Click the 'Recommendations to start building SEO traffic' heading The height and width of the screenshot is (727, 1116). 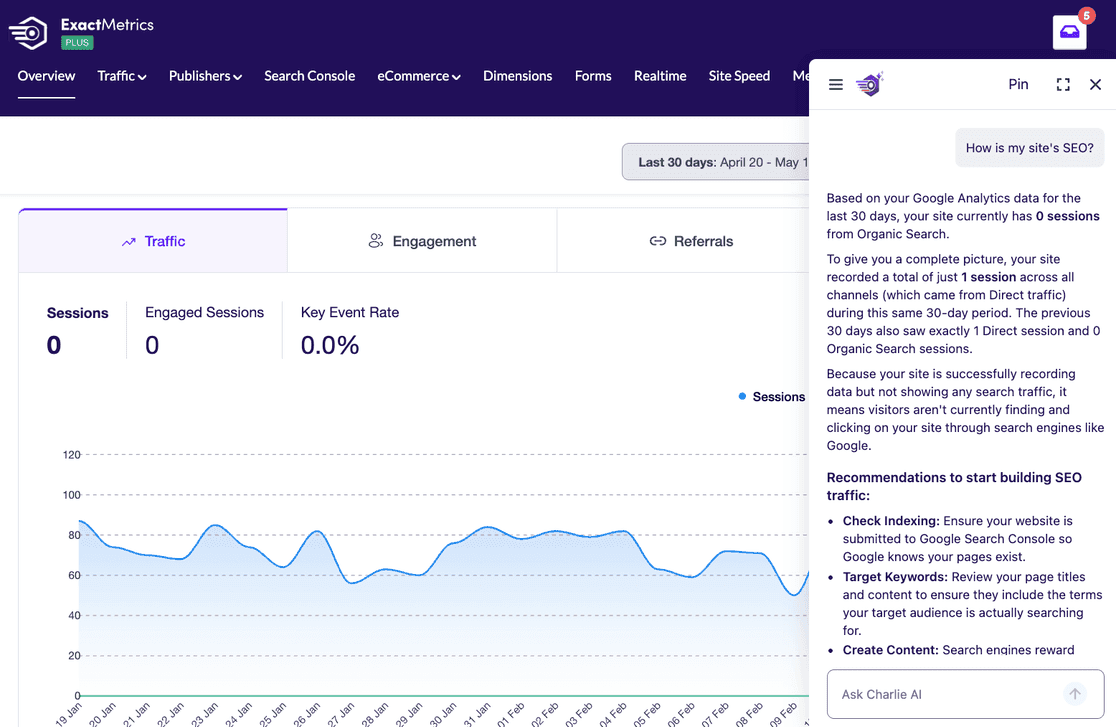click(954, 486)
